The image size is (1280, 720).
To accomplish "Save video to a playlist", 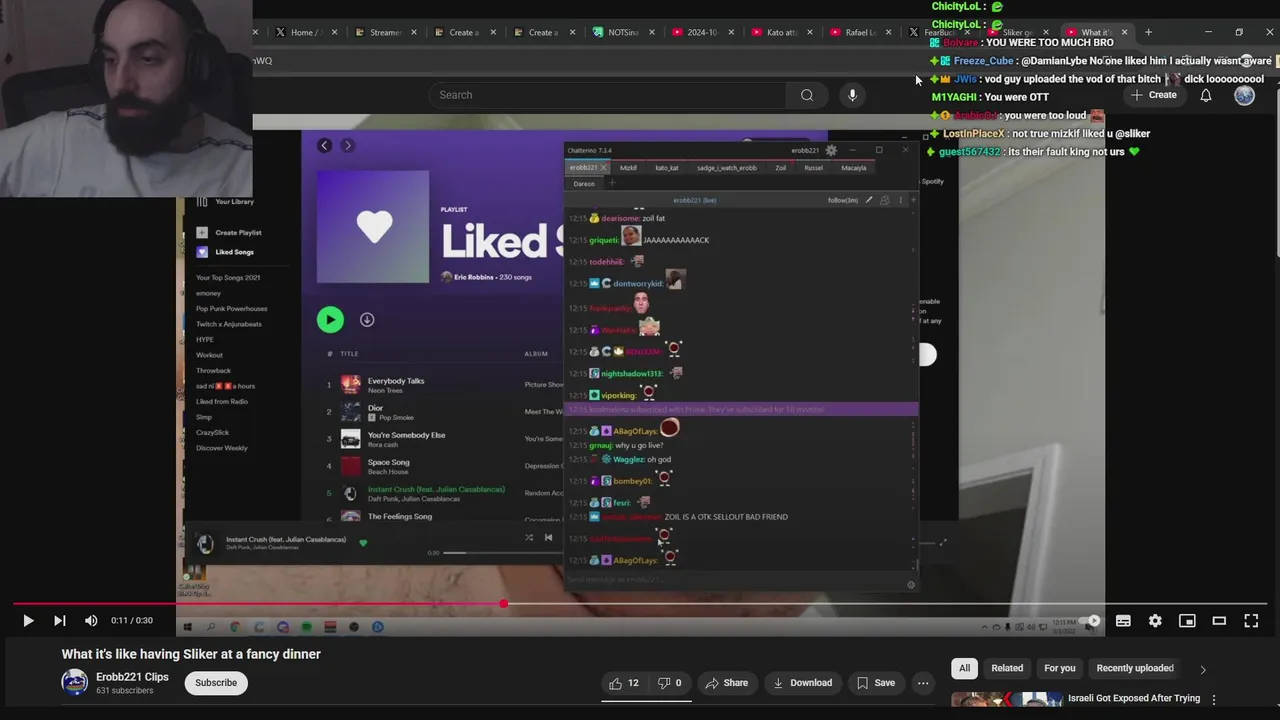I will point(876,683).
